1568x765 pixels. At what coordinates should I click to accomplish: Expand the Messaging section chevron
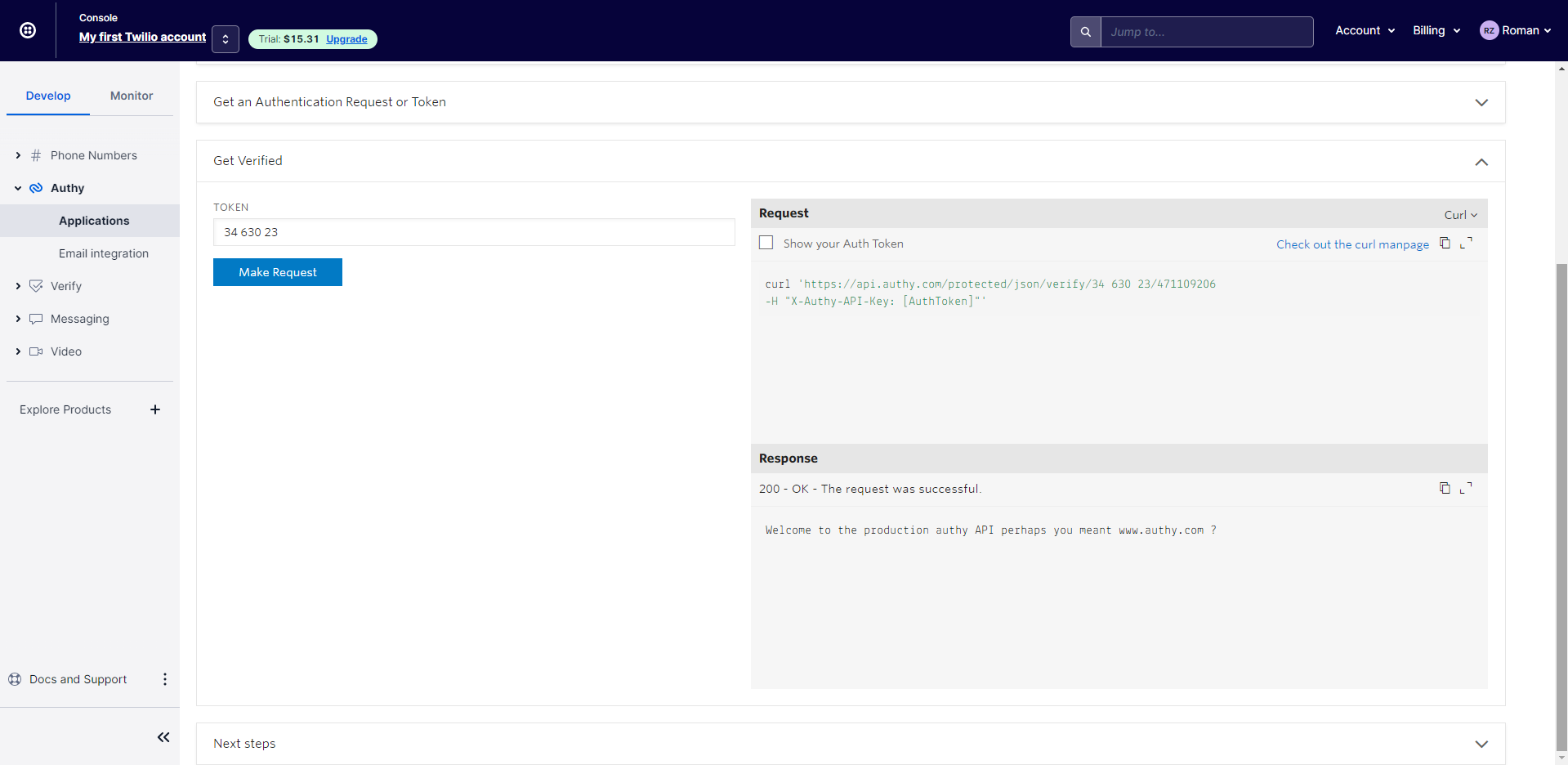coord(18,319)
